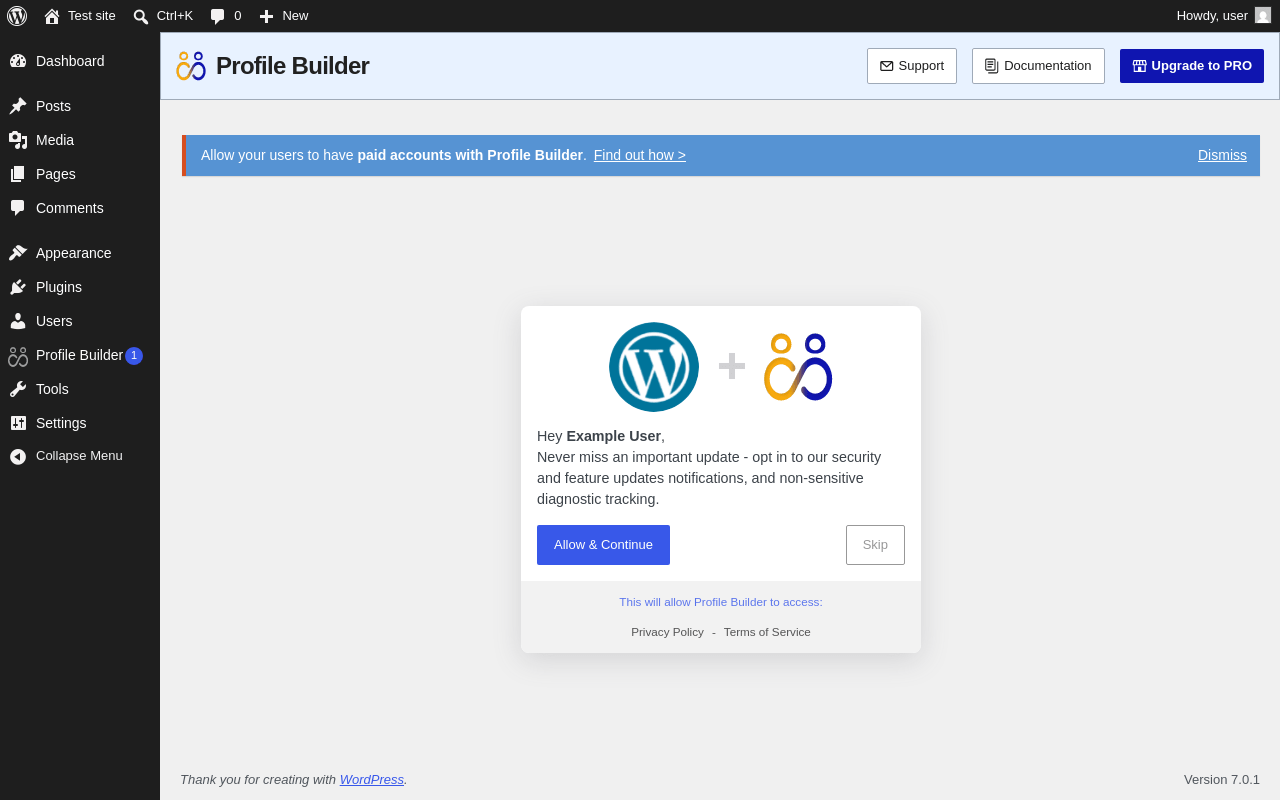Open the Privacy Policy link
1280x800 pixels.
click(x=667, y=632)
